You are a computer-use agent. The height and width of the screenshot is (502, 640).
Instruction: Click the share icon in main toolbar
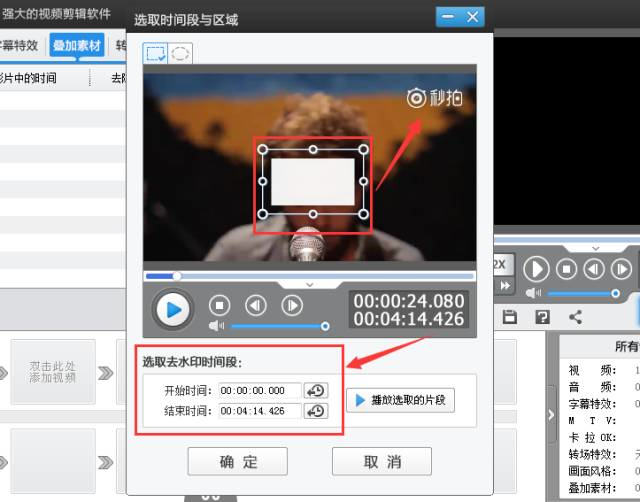click(575, 317)
